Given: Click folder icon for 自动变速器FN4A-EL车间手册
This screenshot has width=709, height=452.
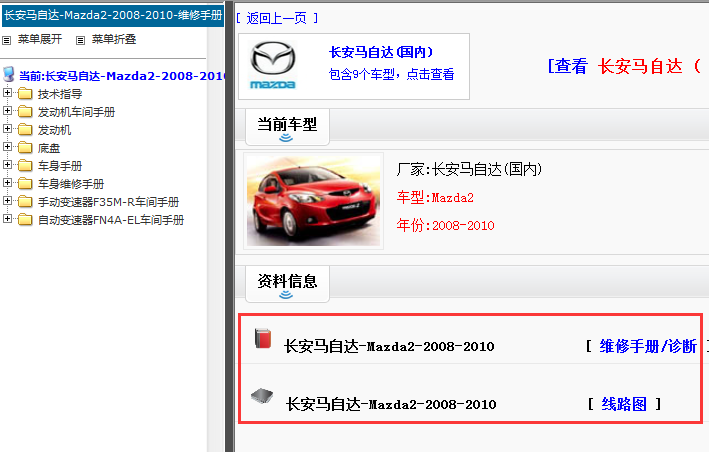Looking at the screenshot, I should [25, 220].
